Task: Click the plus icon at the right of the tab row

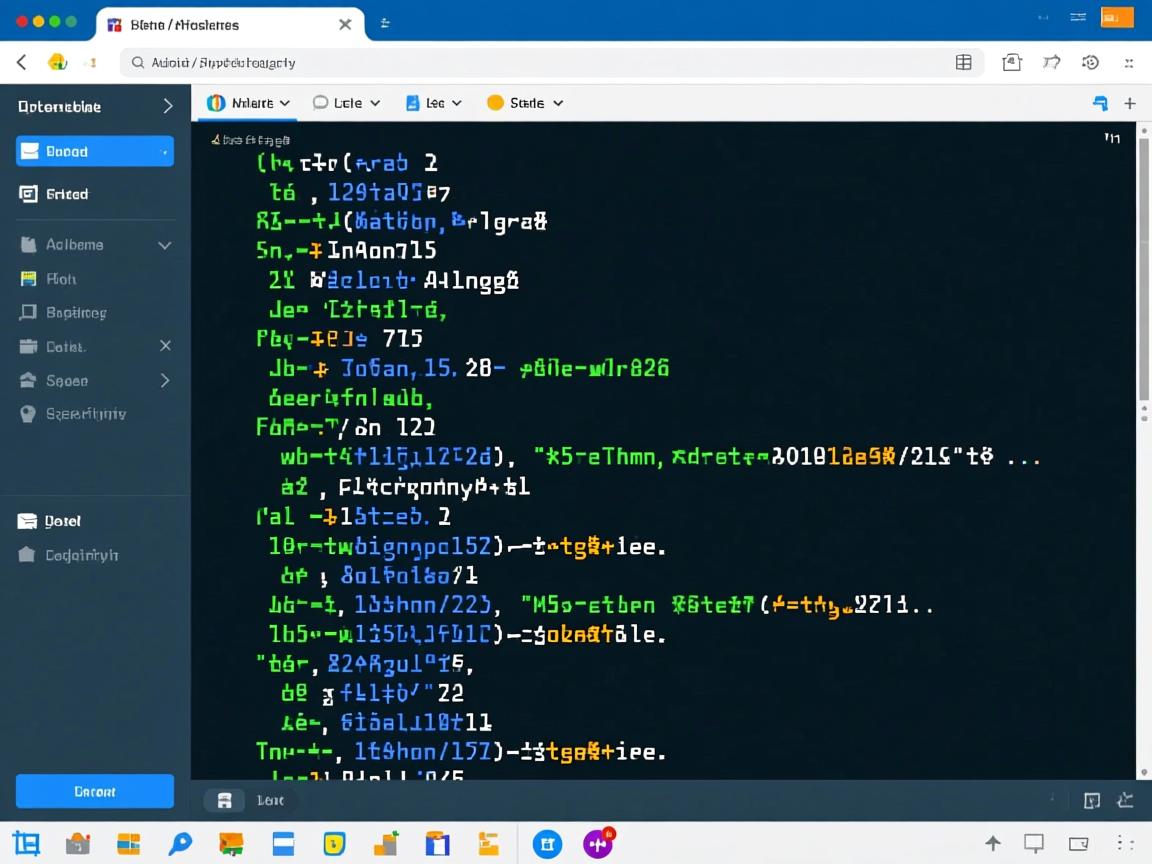Action: tap(1129, 103)
